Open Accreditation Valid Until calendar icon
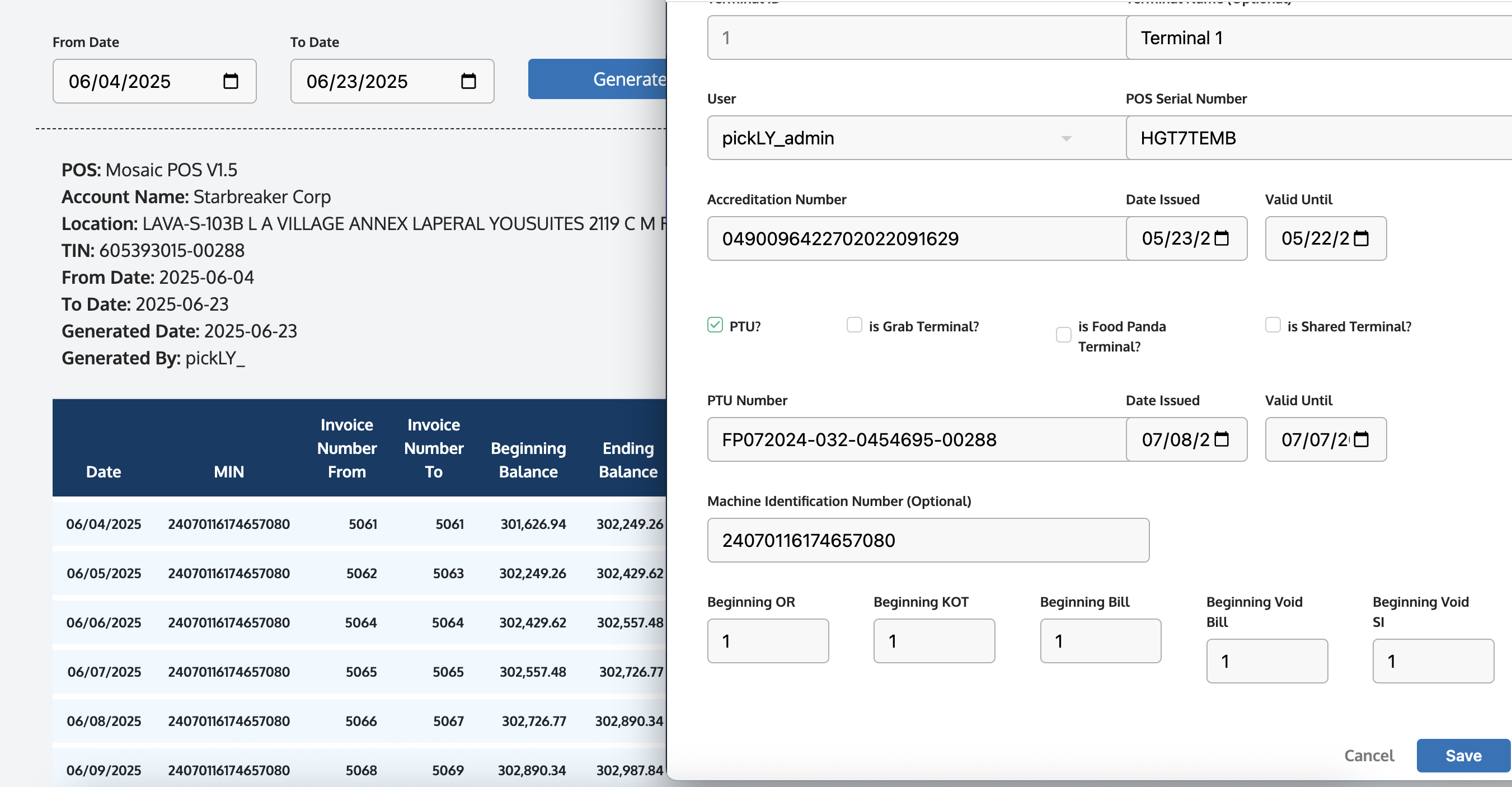Screen dimensions: 1512x787 pos(1361,238)
